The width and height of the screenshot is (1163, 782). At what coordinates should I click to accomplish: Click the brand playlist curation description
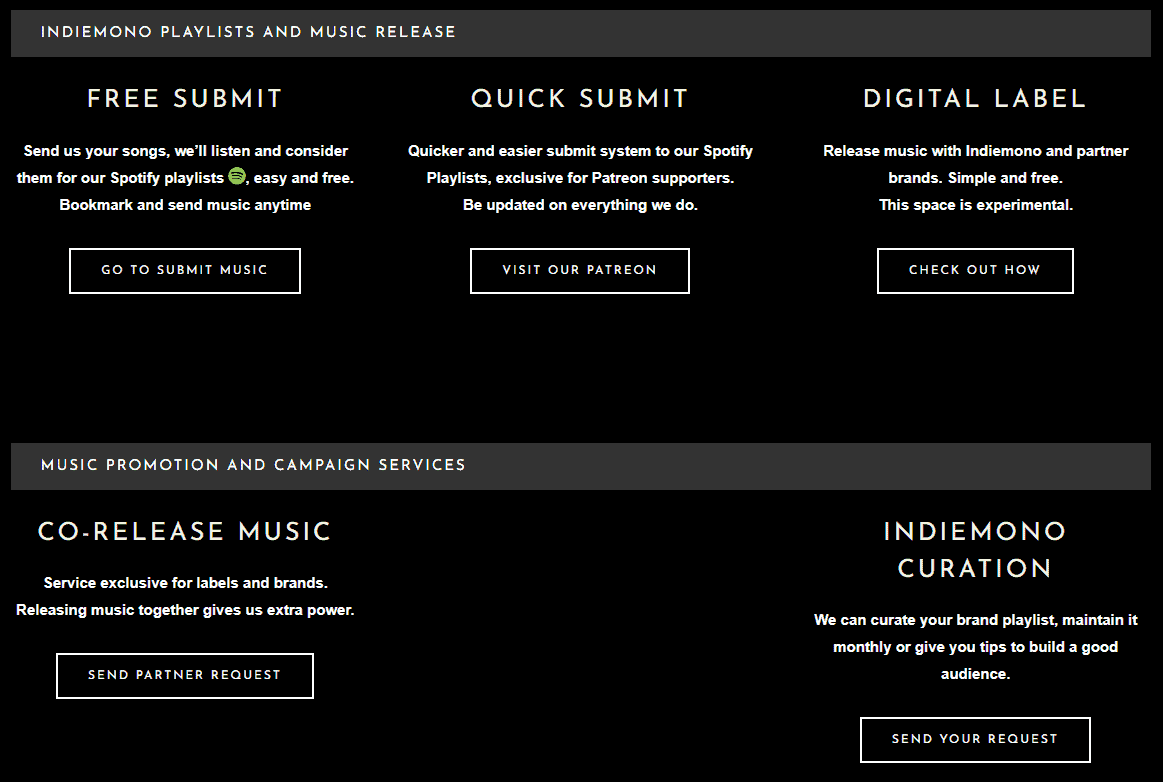pos(975,647)
